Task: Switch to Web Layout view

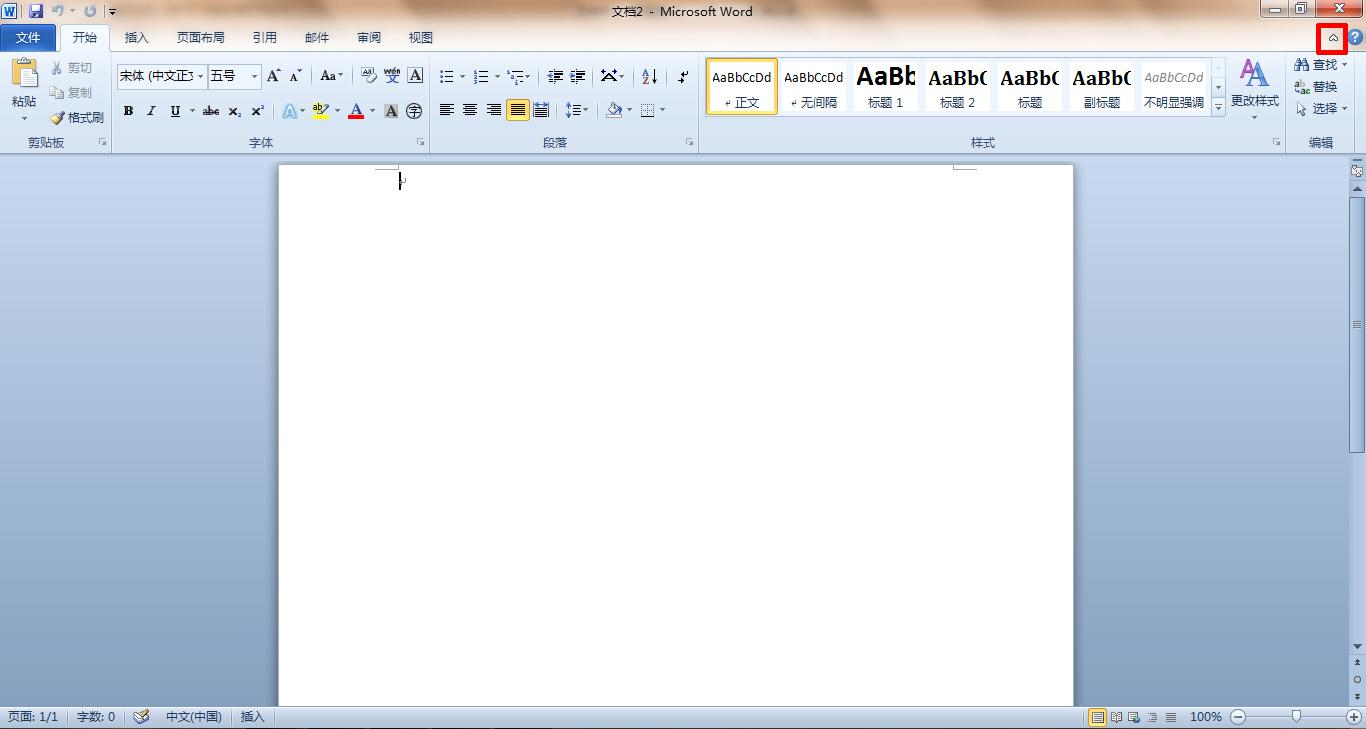Action: pyautogui.click(x=1134, y=717)
